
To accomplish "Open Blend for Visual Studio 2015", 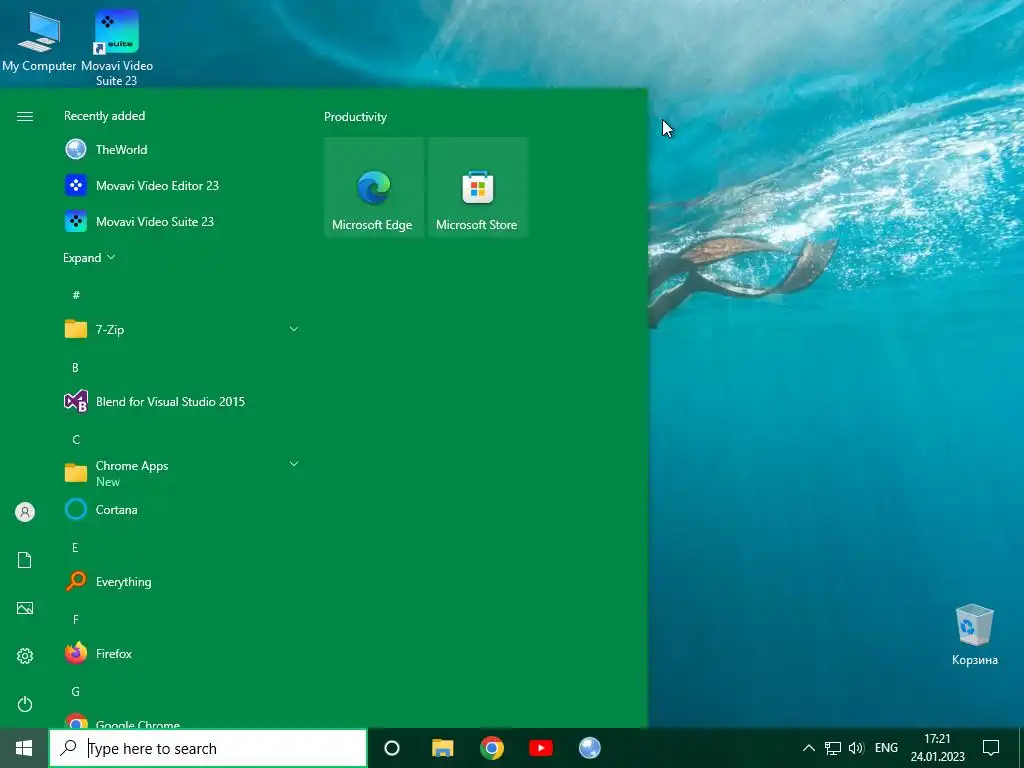I will 182,402.
